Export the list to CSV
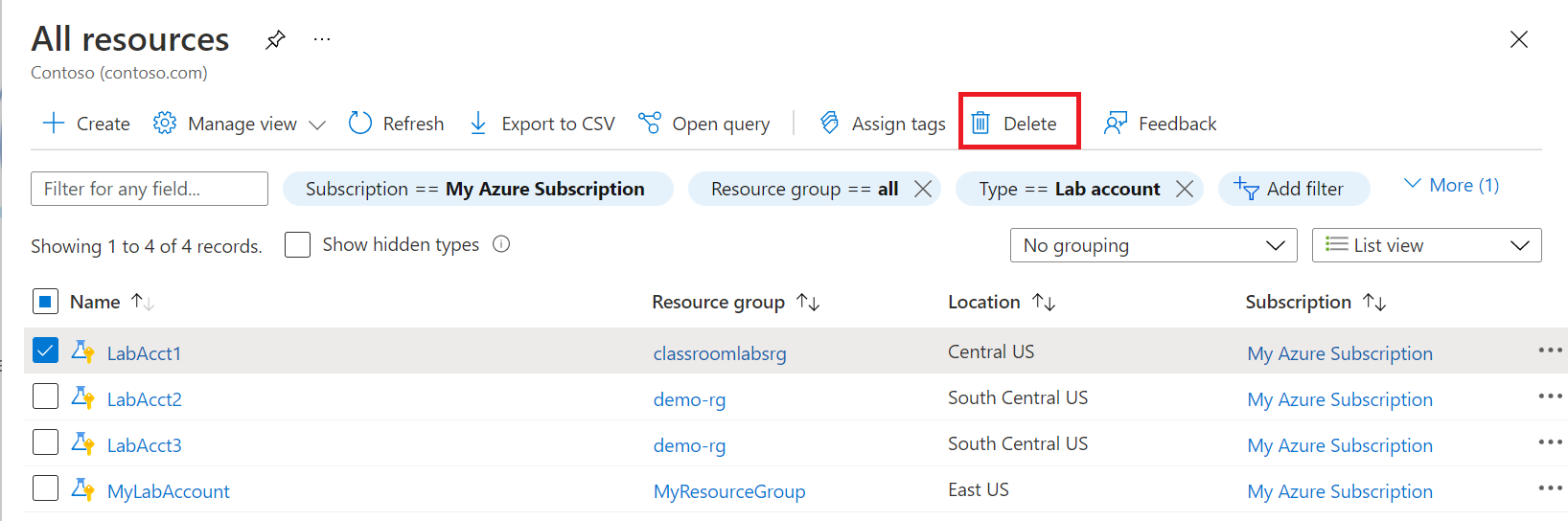 pyautogui.click(x=542, y=123)
